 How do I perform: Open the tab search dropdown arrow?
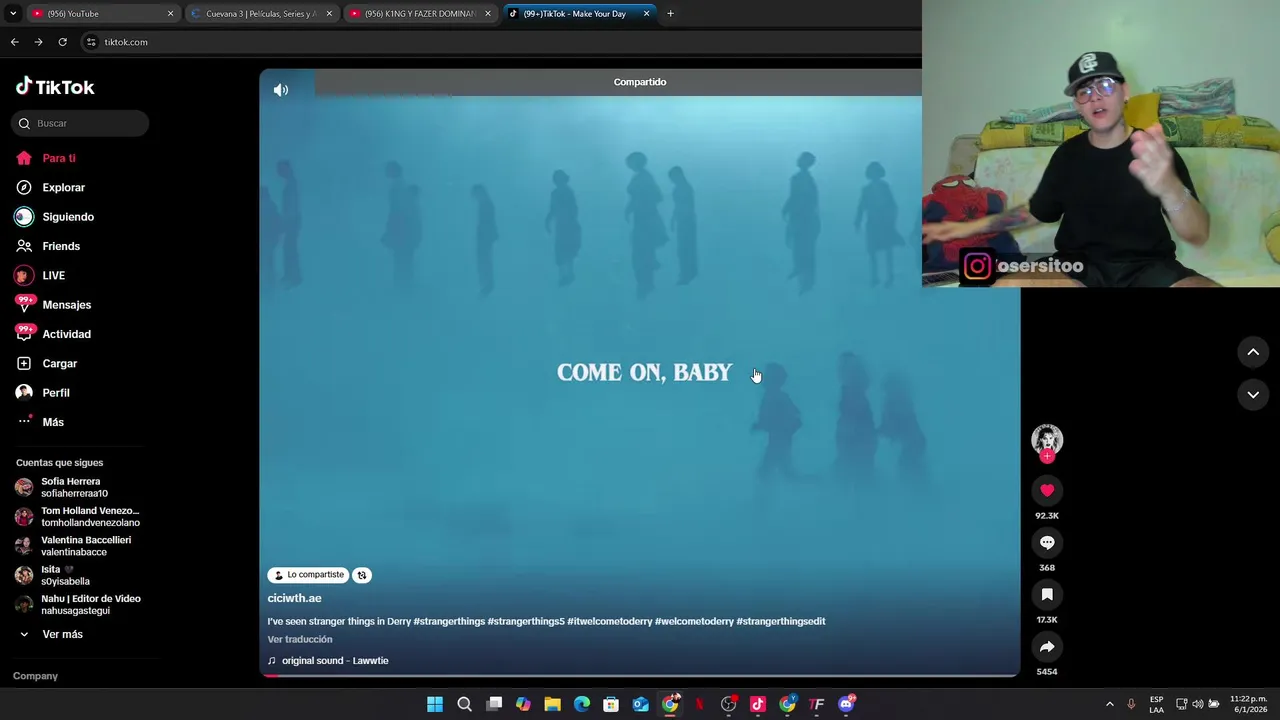pos(12,14)
